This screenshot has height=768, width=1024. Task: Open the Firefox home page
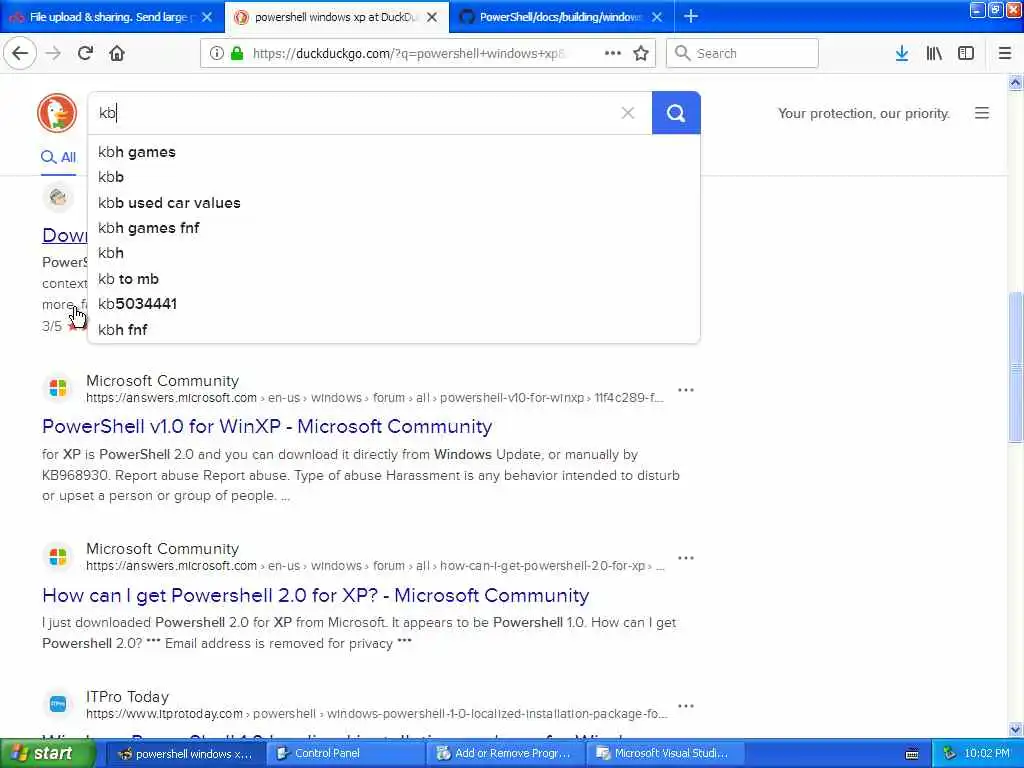(117, 54)
